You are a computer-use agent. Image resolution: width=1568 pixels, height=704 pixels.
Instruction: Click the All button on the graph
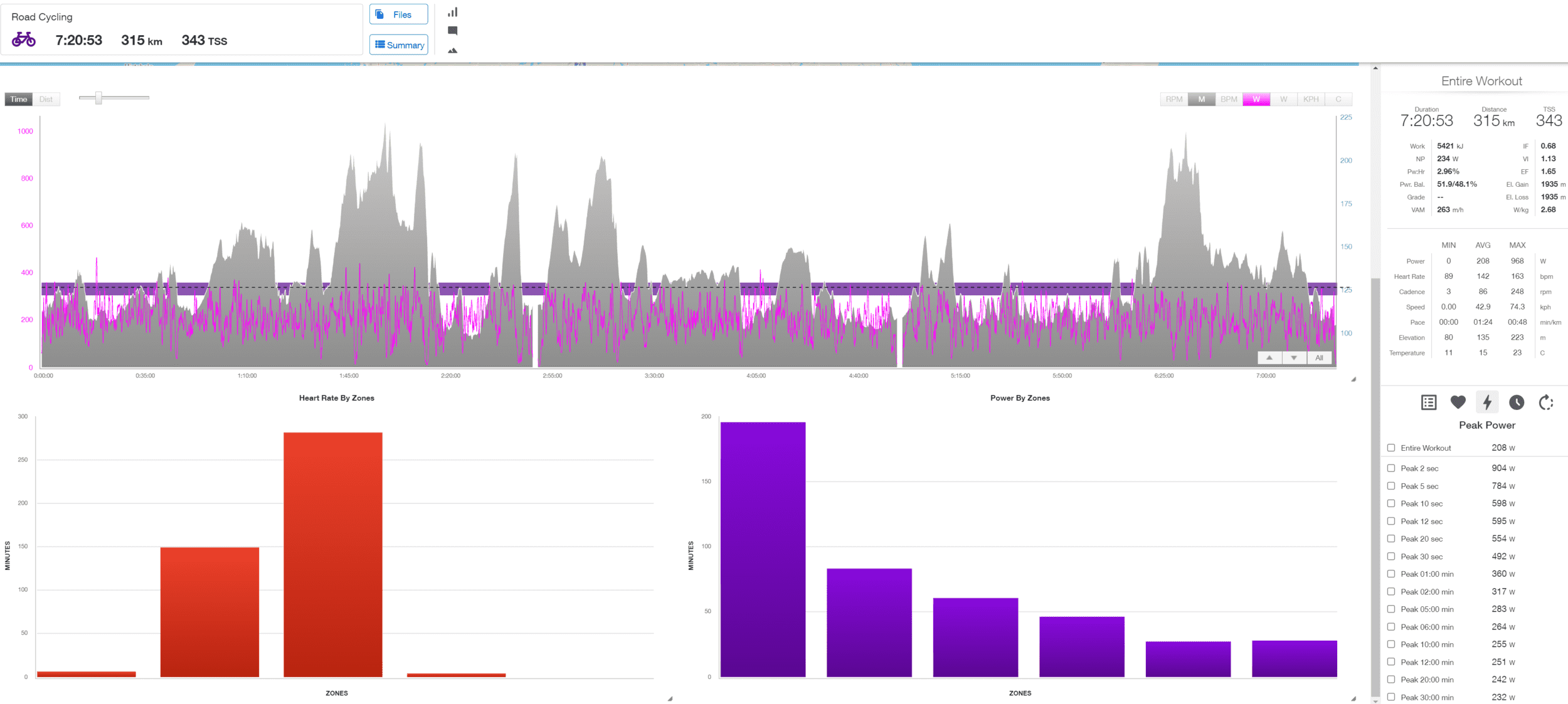(x=1319, y=358)
